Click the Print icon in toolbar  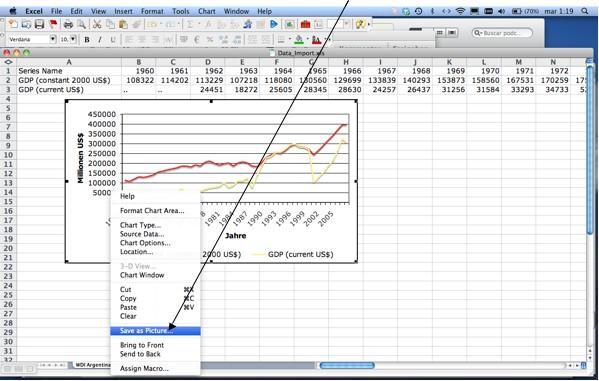click(68, 24)
